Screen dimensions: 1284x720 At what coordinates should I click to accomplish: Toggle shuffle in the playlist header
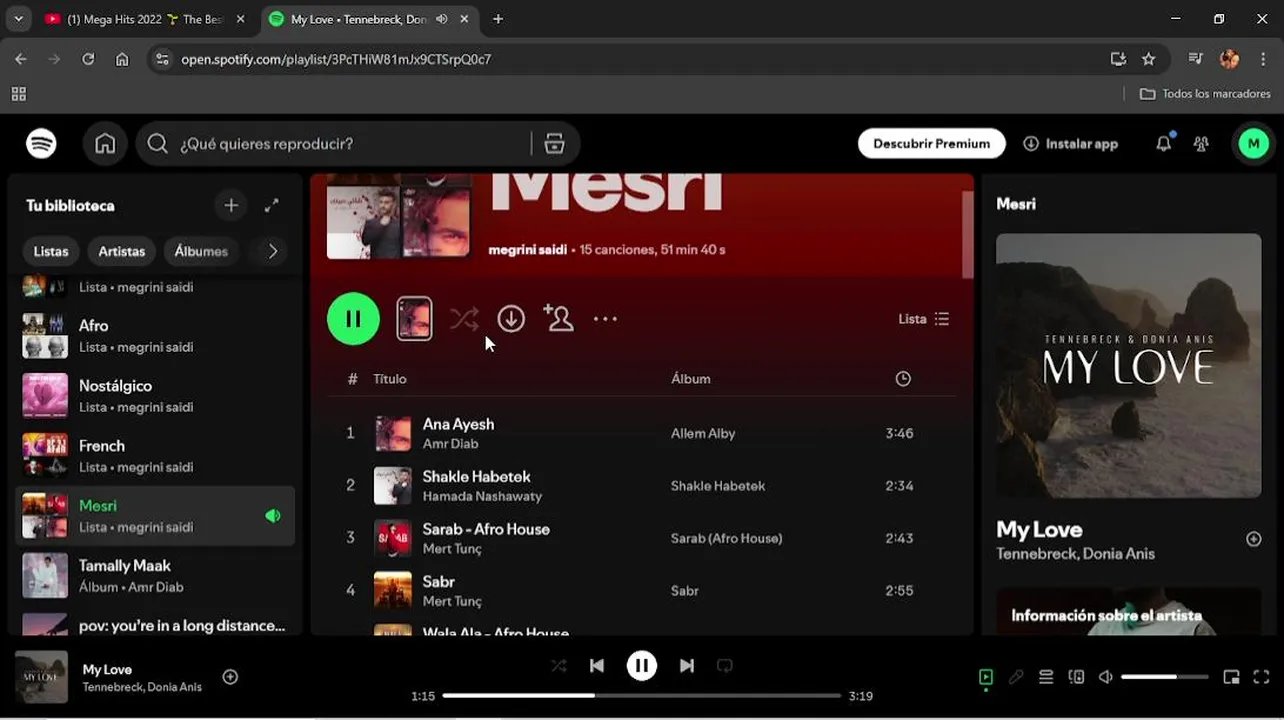click(x=463, y=318)
